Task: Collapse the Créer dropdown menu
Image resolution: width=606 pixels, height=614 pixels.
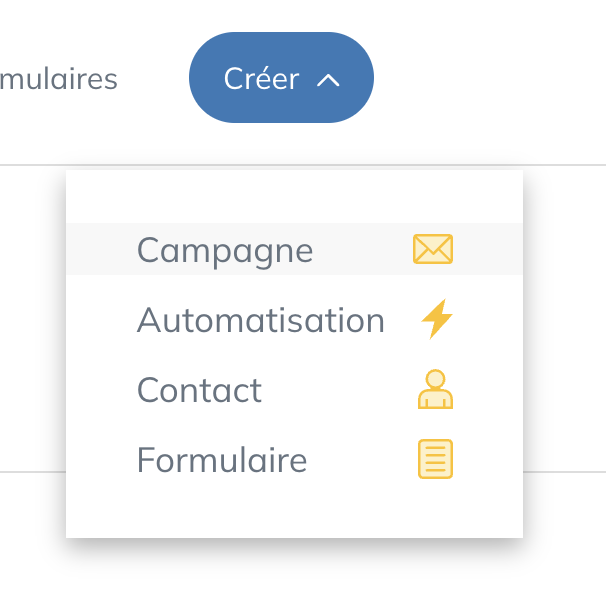Action: pyautogui.click(x=281, y=78)
